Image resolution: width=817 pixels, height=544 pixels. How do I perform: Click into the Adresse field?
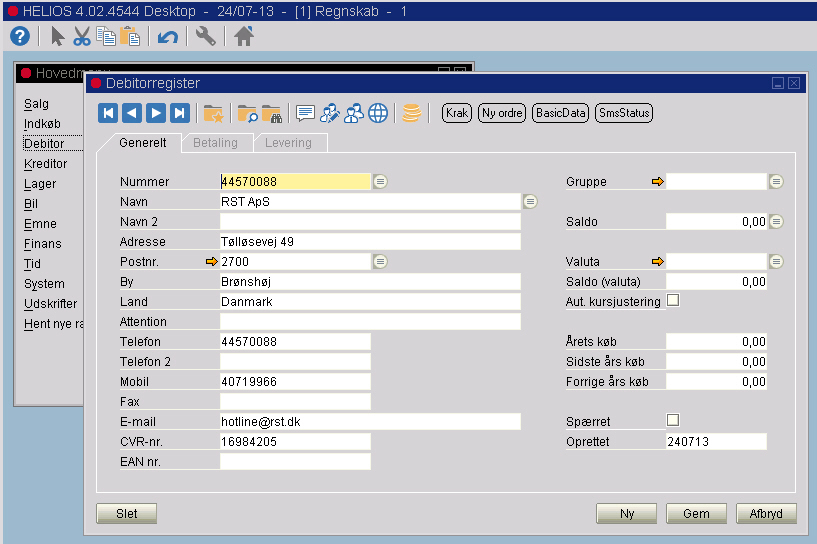point(370,241)
